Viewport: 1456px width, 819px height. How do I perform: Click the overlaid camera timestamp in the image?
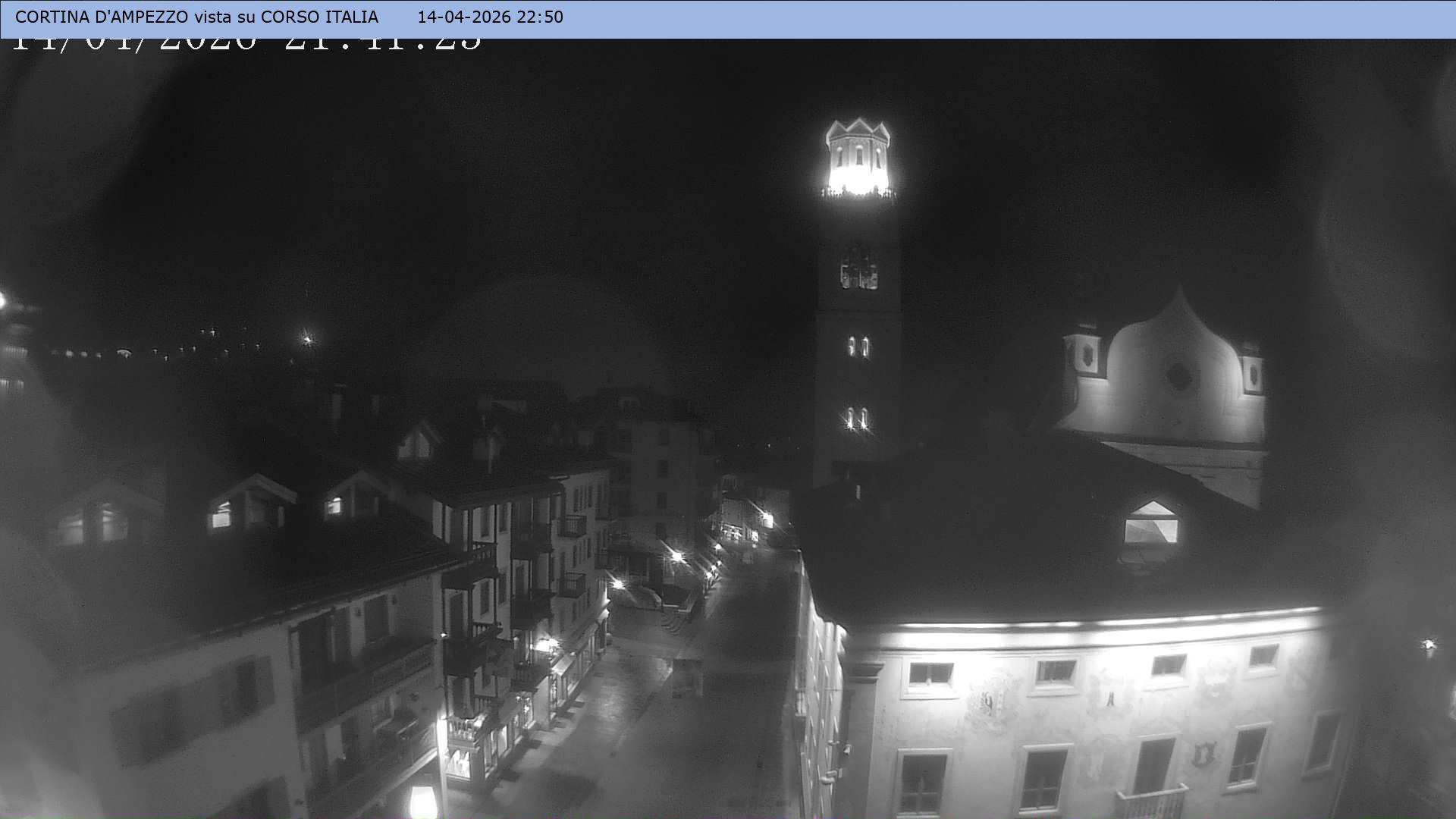click(x=246, y=42)
